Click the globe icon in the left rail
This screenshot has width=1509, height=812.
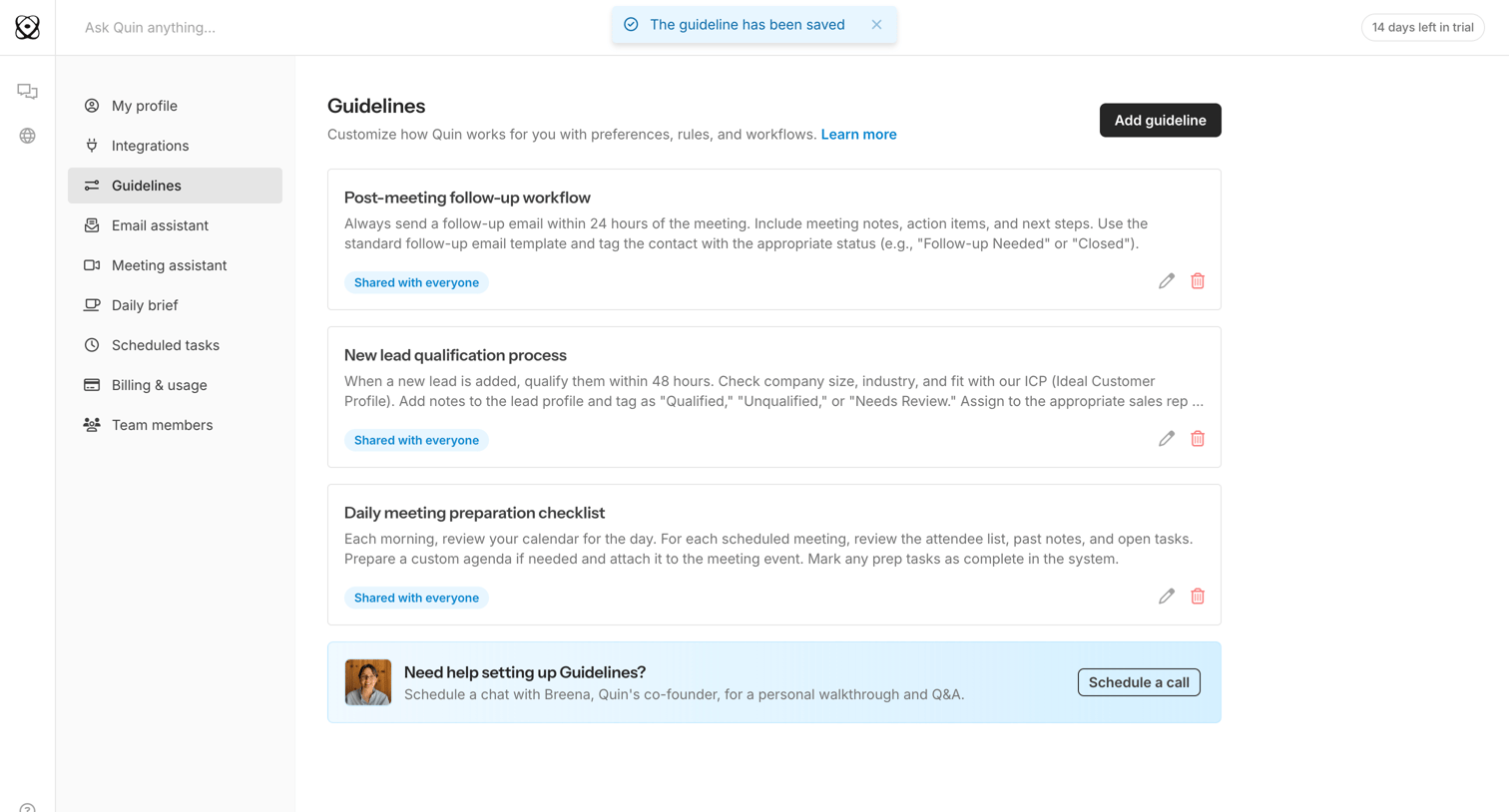tap(27, 136)
